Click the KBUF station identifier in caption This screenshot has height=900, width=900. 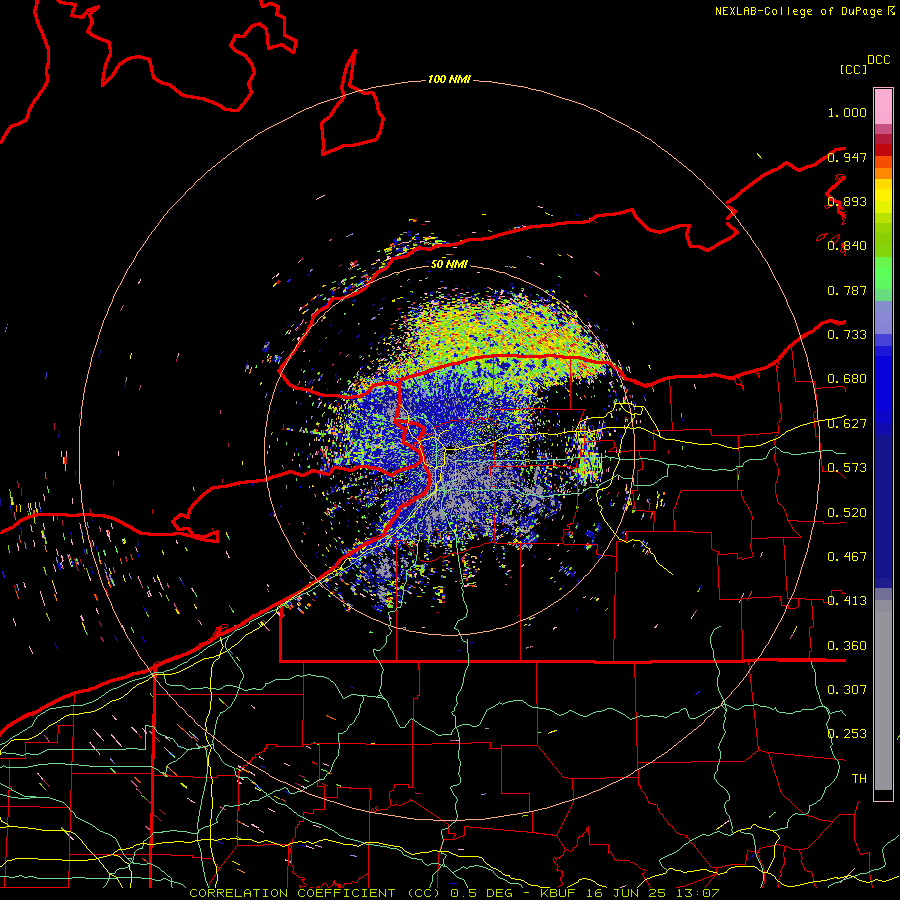tap(556, 893)
